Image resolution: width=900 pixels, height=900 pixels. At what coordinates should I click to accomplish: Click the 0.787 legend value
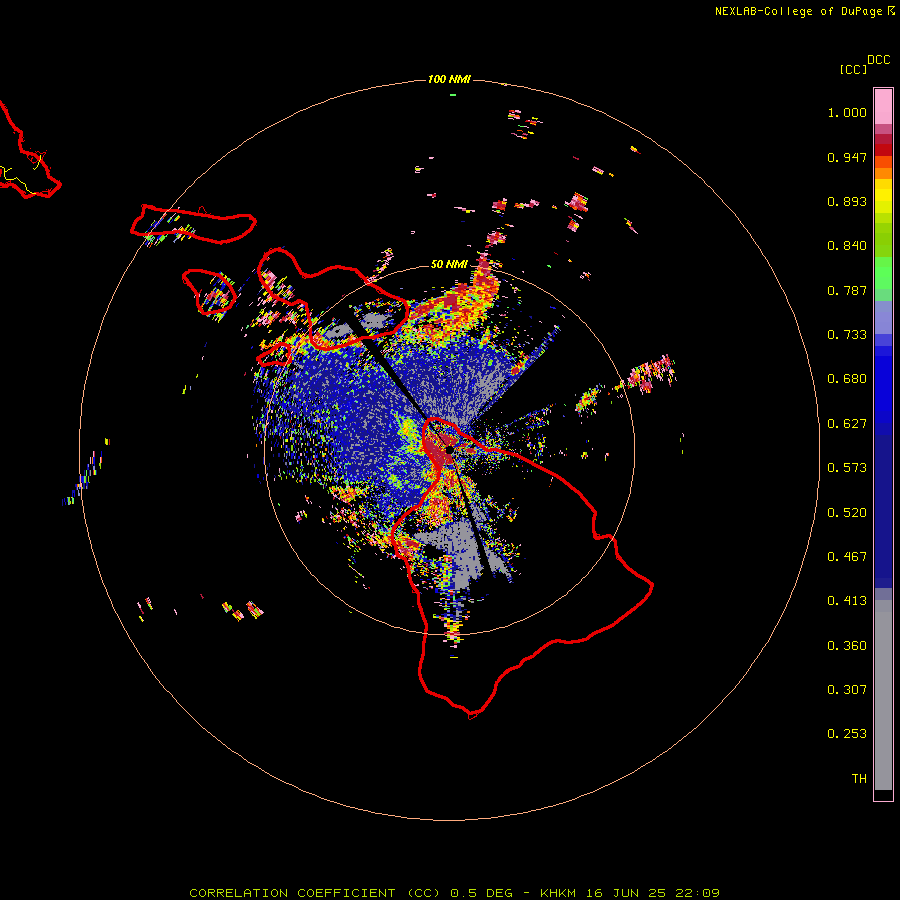point(847,290)
